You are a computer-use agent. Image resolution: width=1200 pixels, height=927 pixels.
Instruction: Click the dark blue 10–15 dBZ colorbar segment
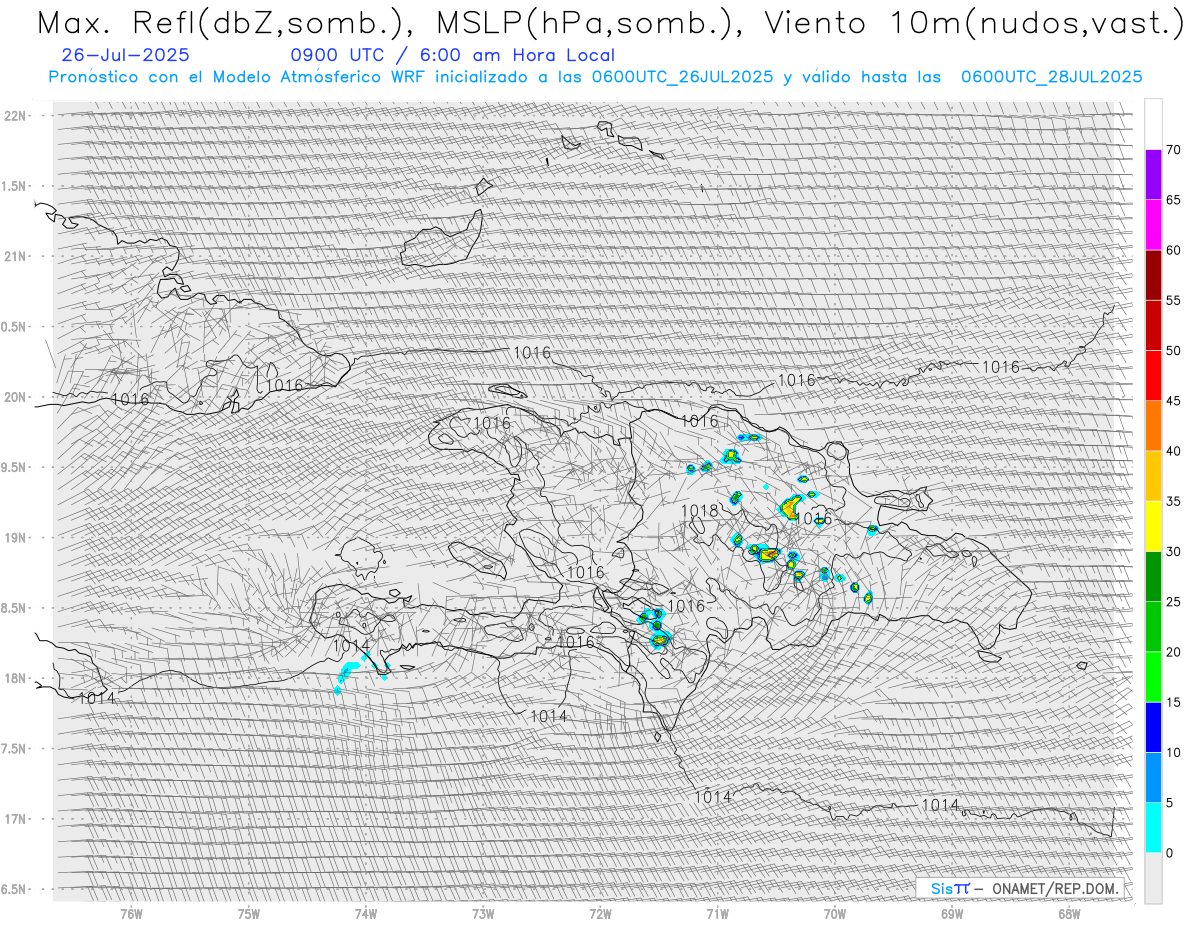(1153, 727)
